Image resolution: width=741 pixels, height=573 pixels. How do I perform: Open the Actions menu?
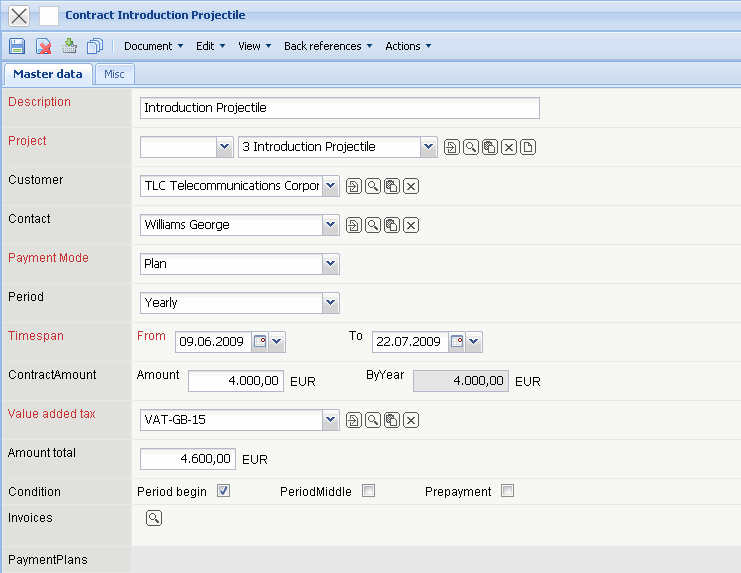click(x=408, y=46)
